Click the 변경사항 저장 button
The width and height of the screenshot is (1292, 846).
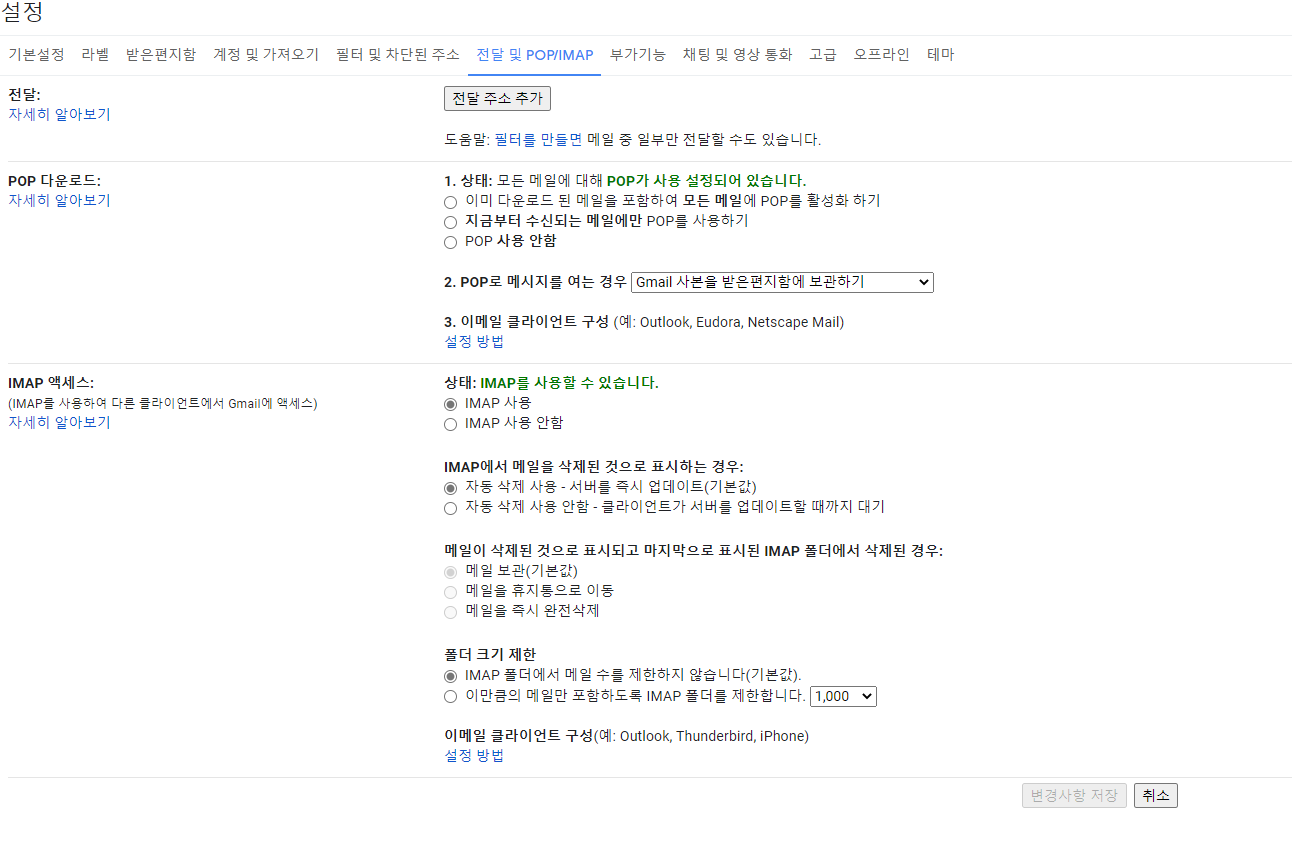point(1074,796)
